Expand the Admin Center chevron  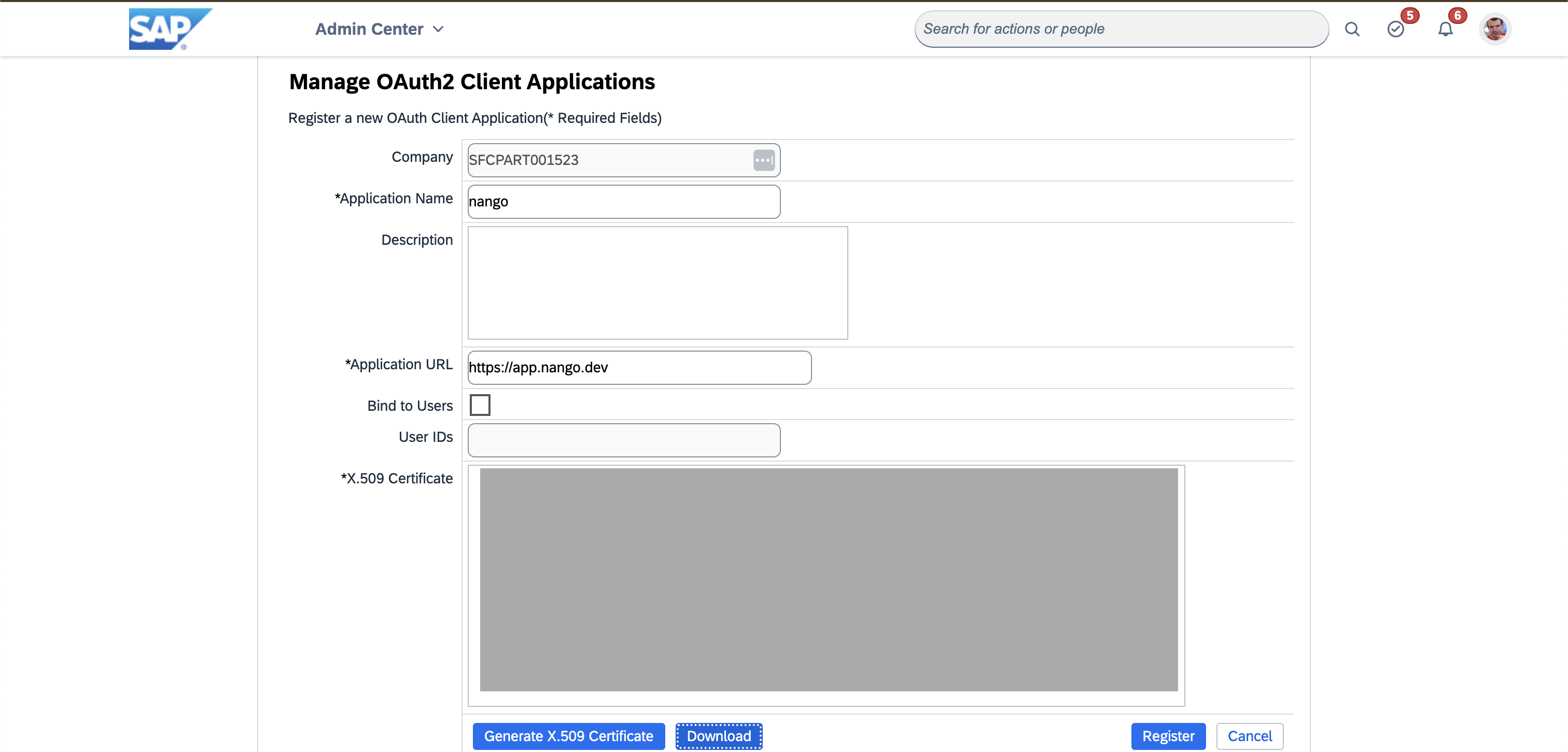(438, 29)
